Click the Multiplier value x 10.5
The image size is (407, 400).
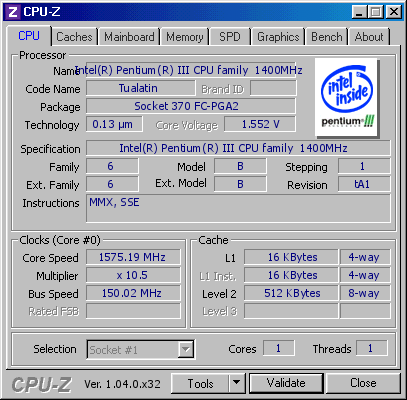click(x=133, y=275)
